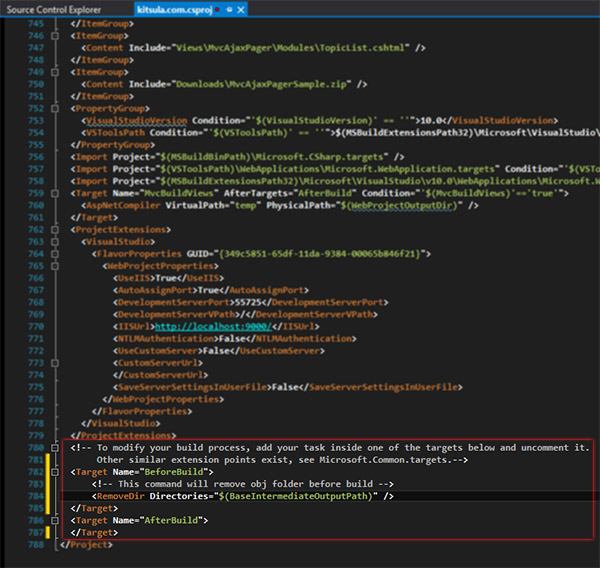Click the UseIIS True value
Viewport: 600px width, 568px height.
click(x=166, y=278)
